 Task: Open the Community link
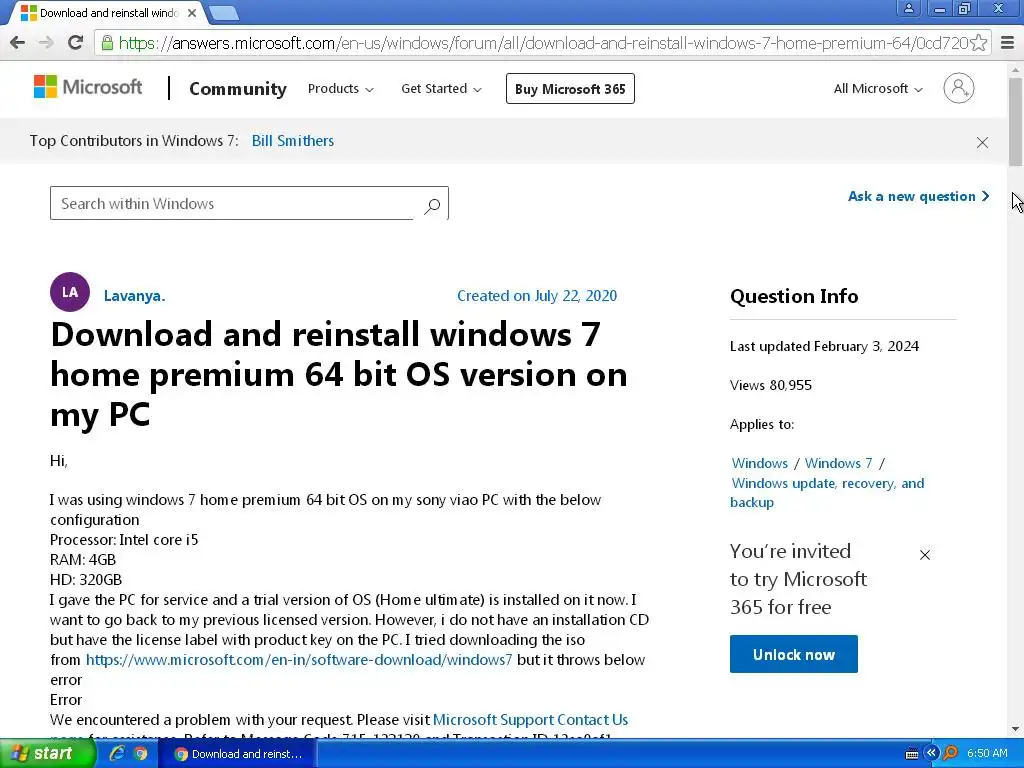point(238,89)
